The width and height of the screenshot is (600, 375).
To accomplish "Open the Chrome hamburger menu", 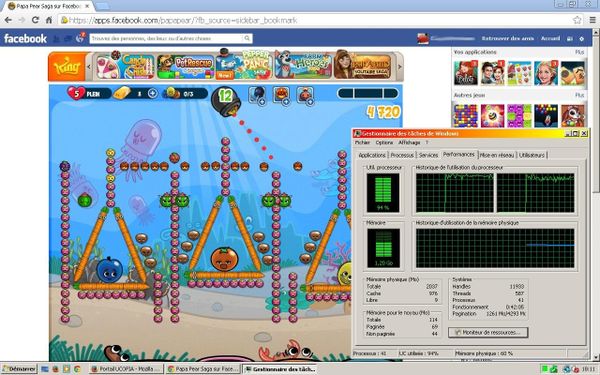I will tap(592, 20).
